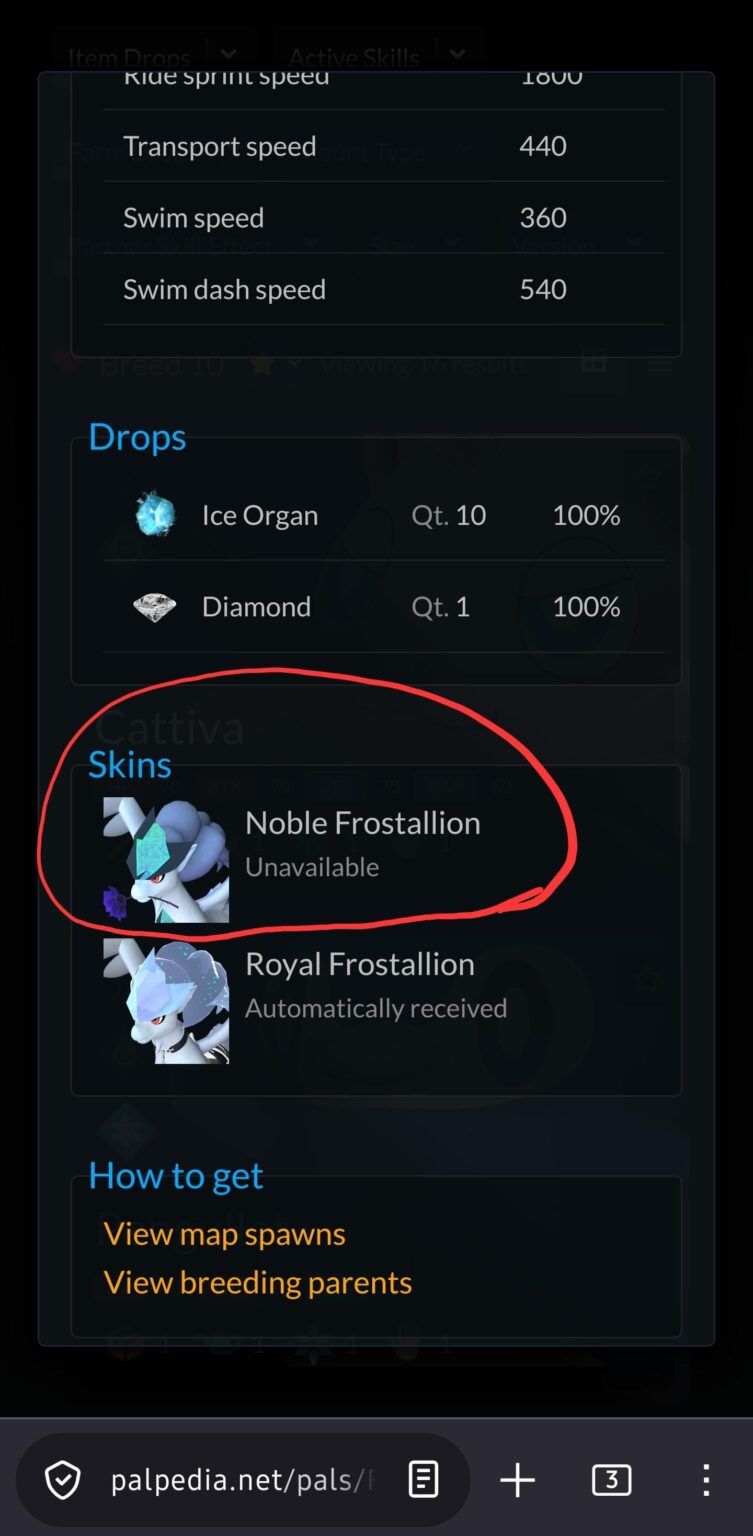The image size is (753, 1536).
Task: Expand the Active Skills dropdown arrow
Action: (458, 56)
